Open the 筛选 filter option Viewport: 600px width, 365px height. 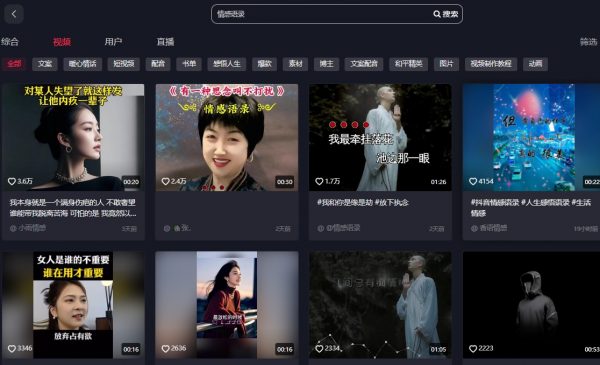(x=589, y=42)
